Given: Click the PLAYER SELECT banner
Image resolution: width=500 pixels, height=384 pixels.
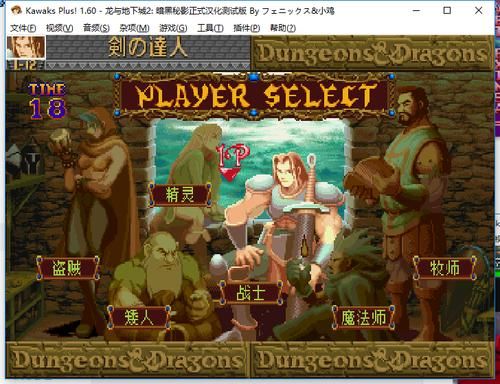Looking at the screenshot, I should tap(254, 95).
